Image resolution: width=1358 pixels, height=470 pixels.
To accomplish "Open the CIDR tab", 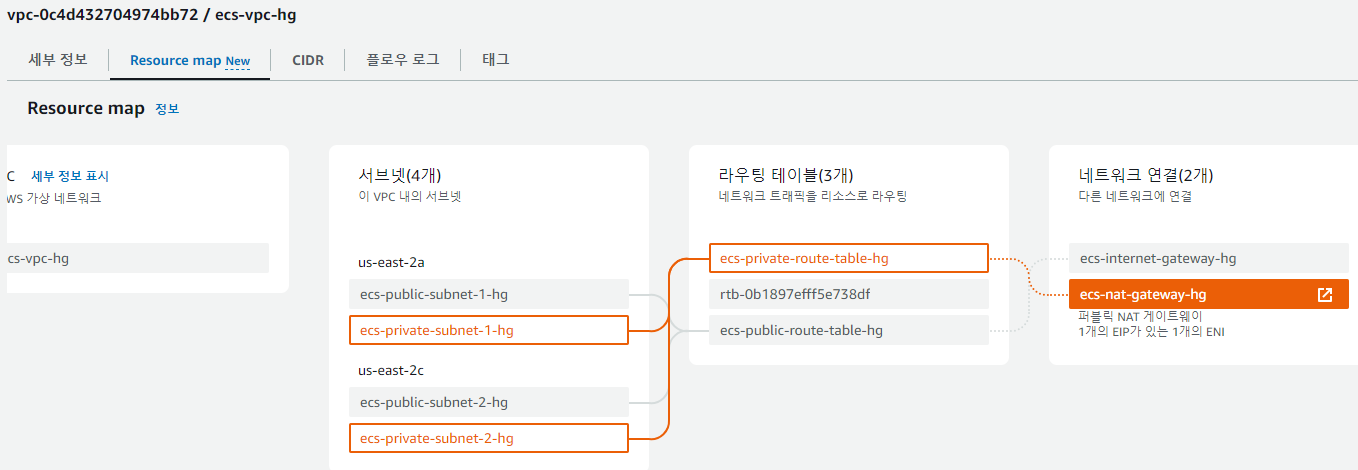I will click(x=307, y=60).
